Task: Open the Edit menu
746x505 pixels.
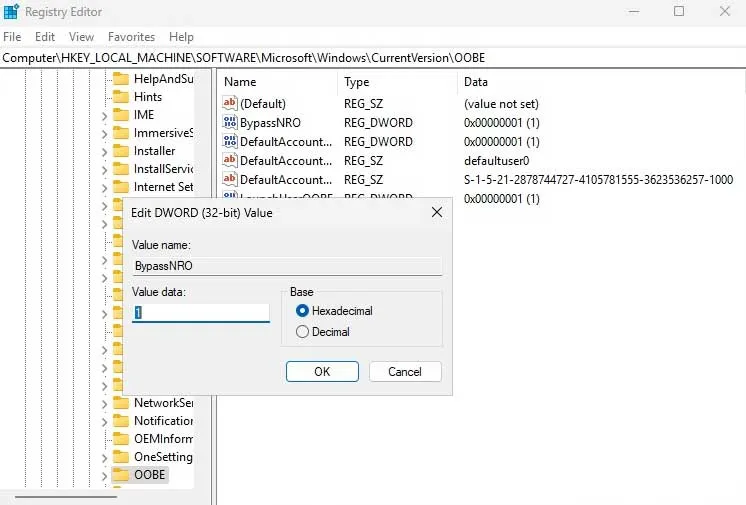Action: click(x=45, y=37)
